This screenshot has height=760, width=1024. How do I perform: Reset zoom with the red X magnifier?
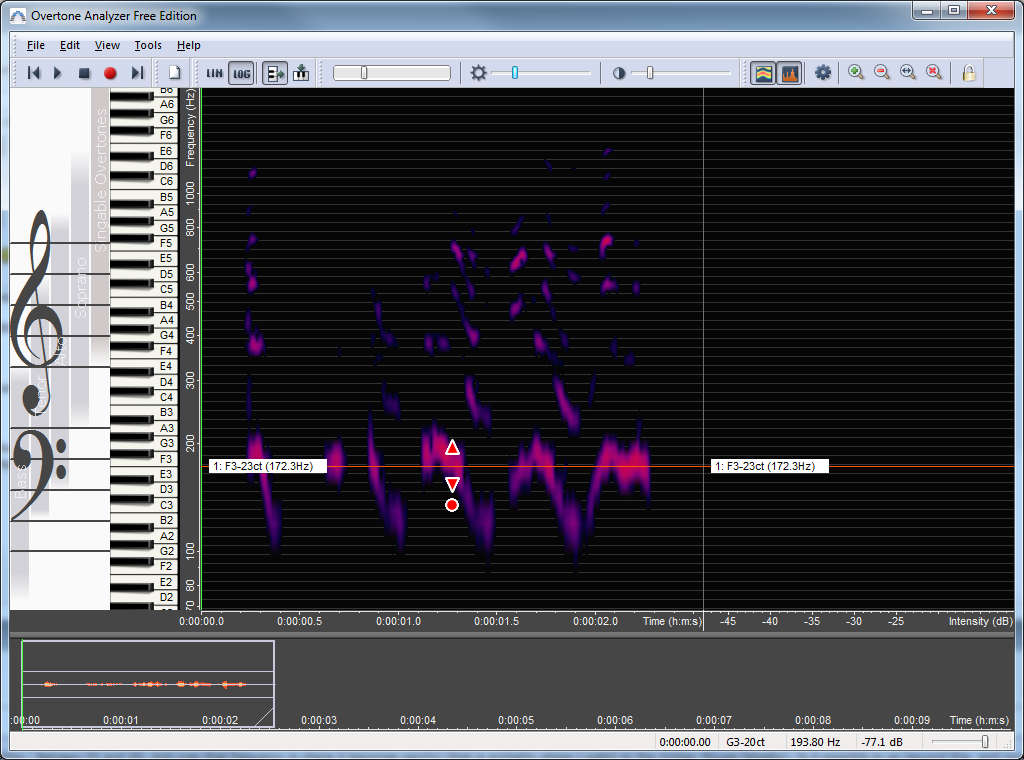[x=934, y=72]
